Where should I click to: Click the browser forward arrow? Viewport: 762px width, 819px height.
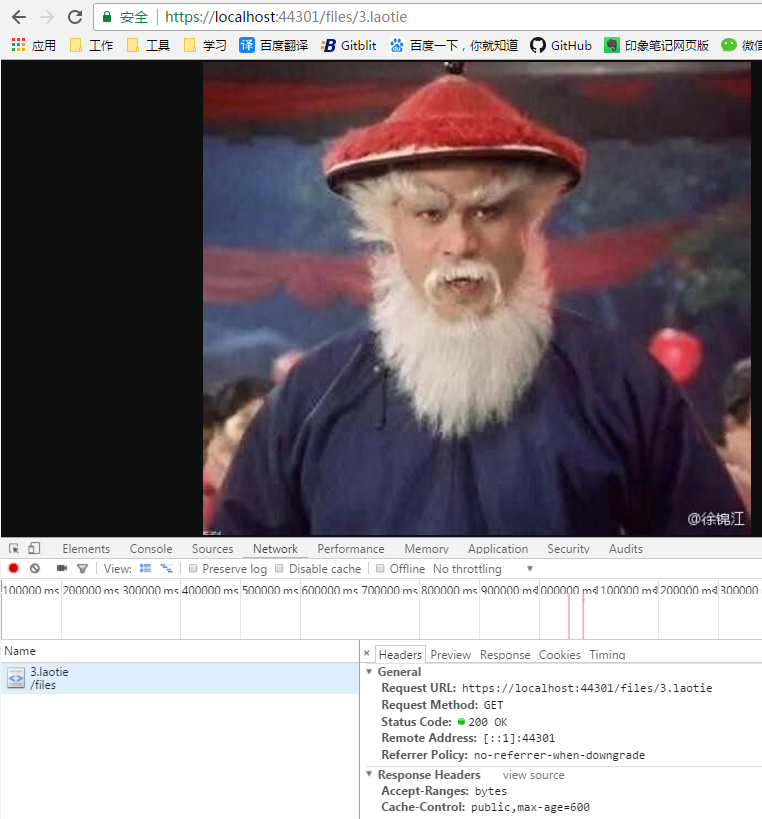(47, 17)
